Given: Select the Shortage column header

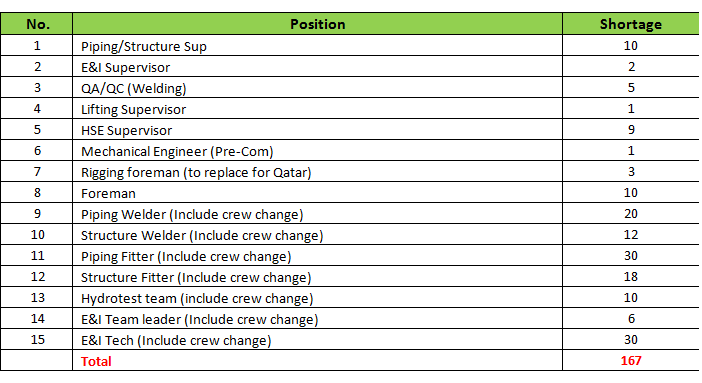Looking at the screenshot, I should click(630, 24).
